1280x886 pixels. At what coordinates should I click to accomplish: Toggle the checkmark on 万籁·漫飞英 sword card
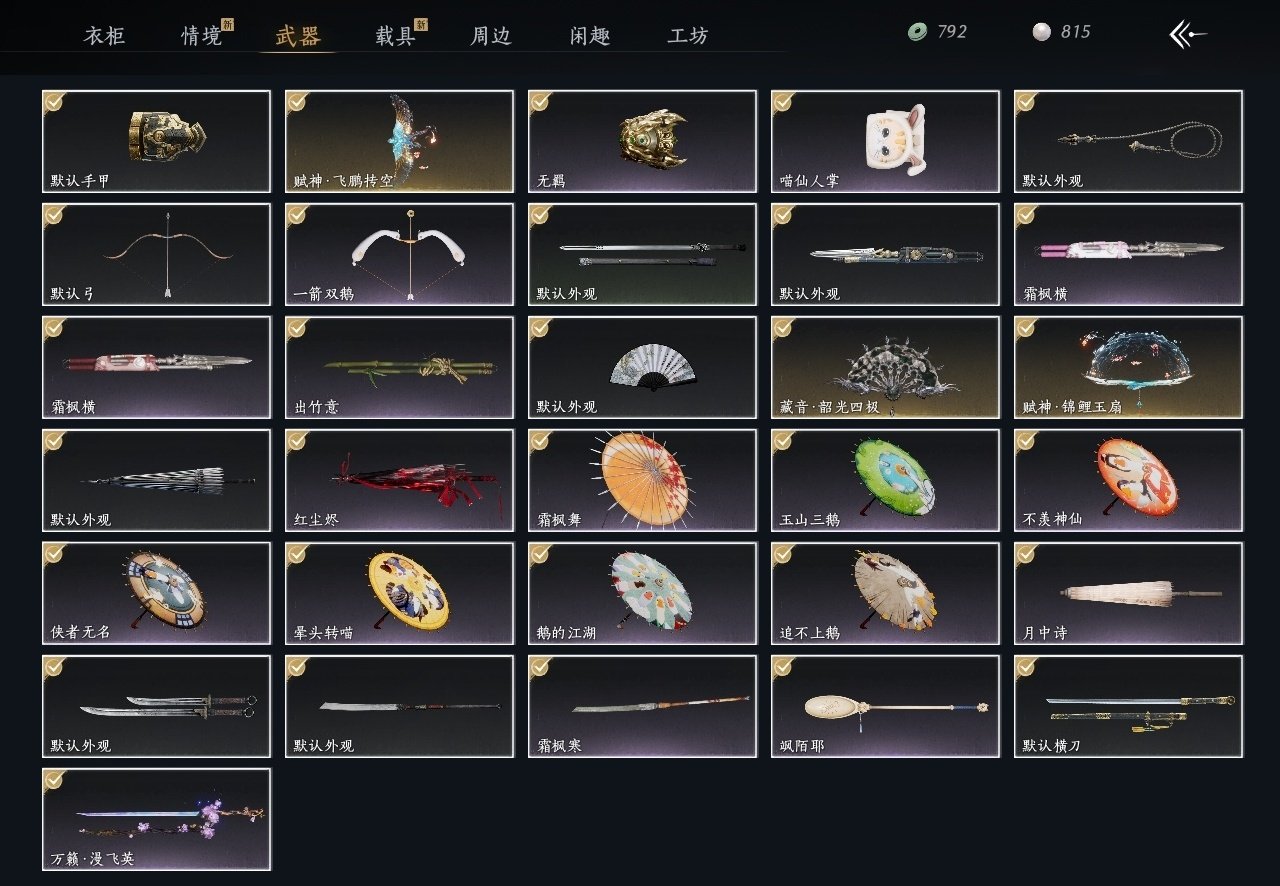point(54,779)
